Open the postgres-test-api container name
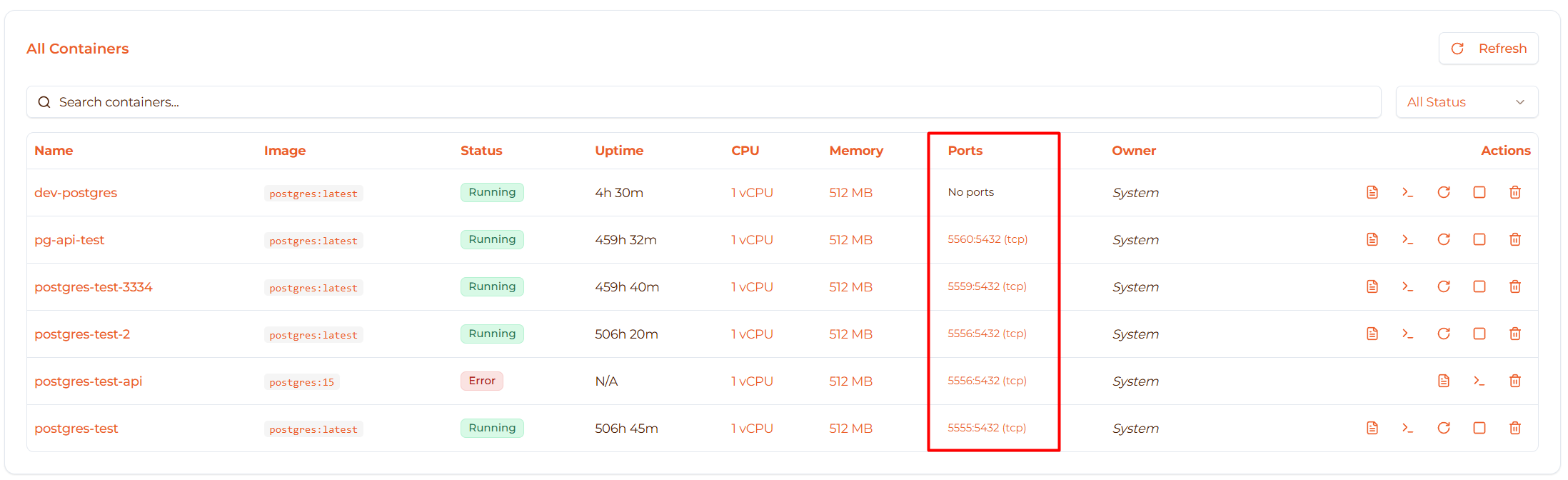The width and height of the screenshot is (1568, 480). pyautogui.click(x=89, y=381)
